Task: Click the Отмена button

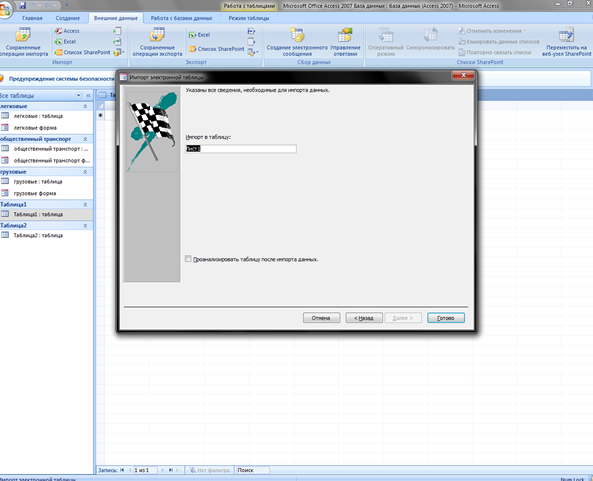Action: pos(321,318)
